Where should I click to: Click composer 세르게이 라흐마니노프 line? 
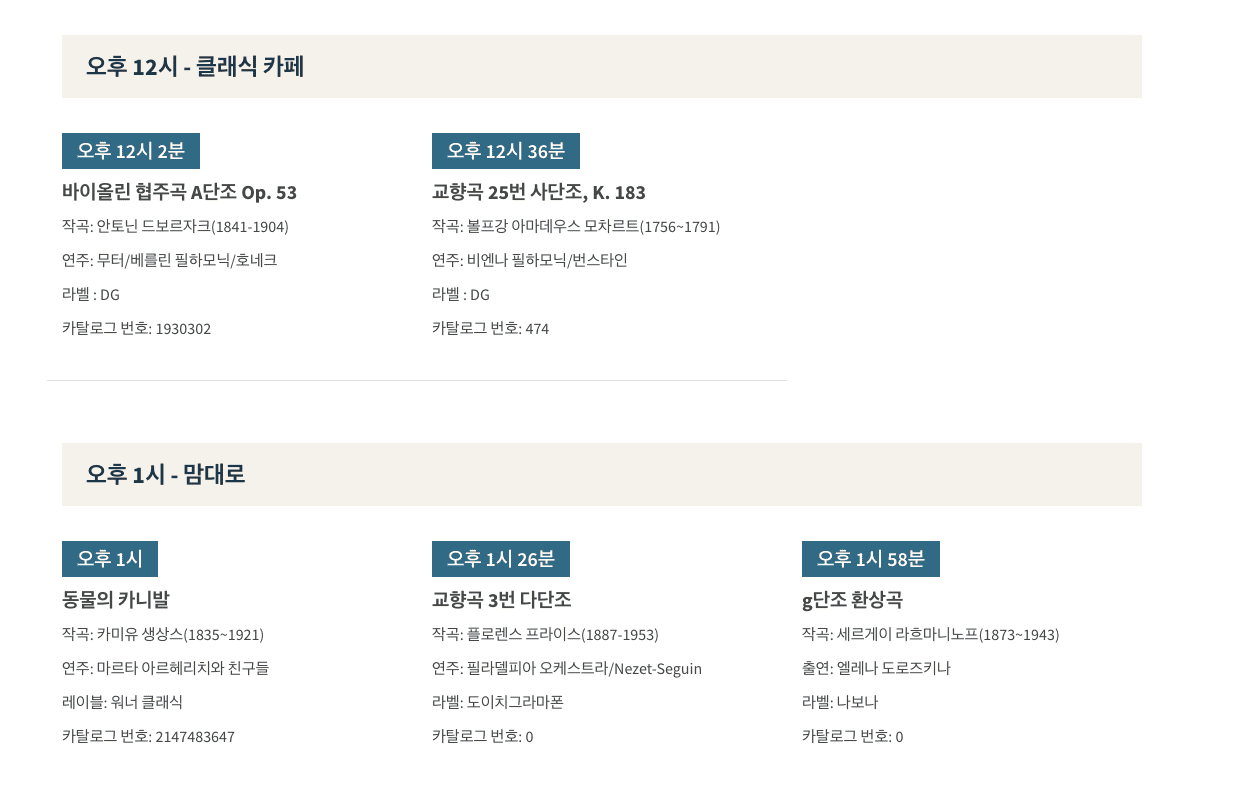[930, 635]
